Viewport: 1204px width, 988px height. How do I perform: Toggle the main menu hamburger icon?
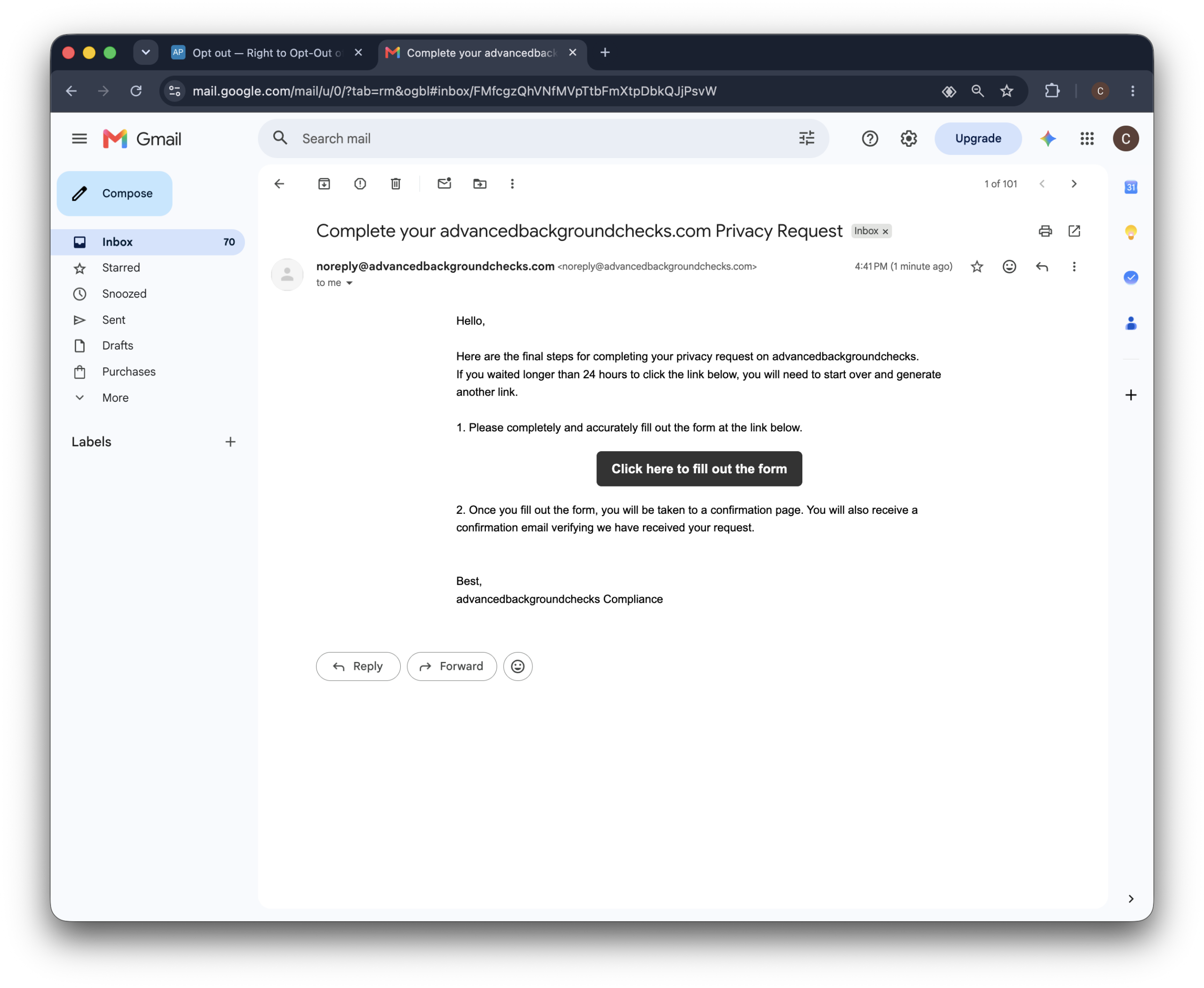[79, 139]
